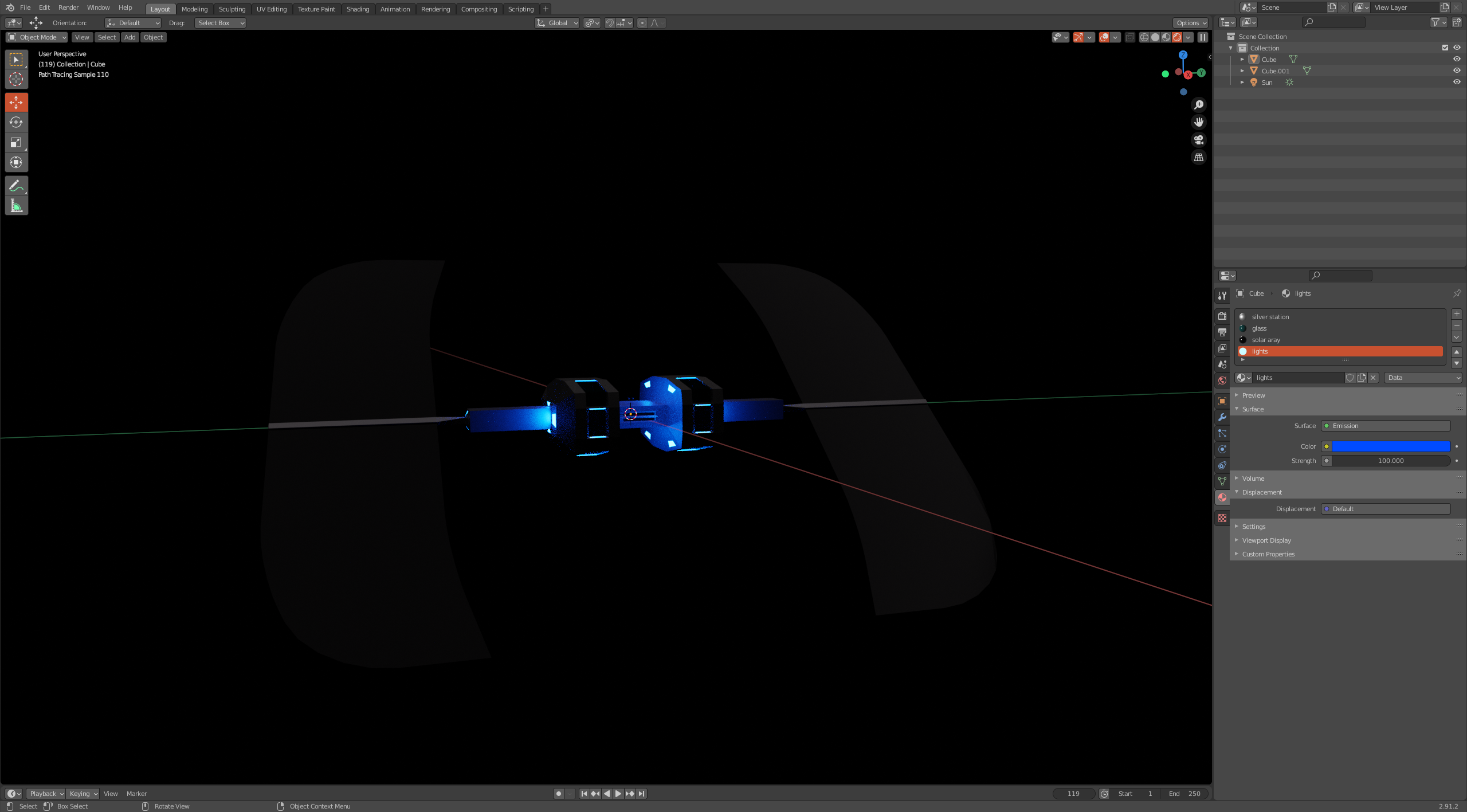Viewport: 1467px width, 812px height.
Task: Toggle Collection visibility eye icon
Action: [1456, 48]
